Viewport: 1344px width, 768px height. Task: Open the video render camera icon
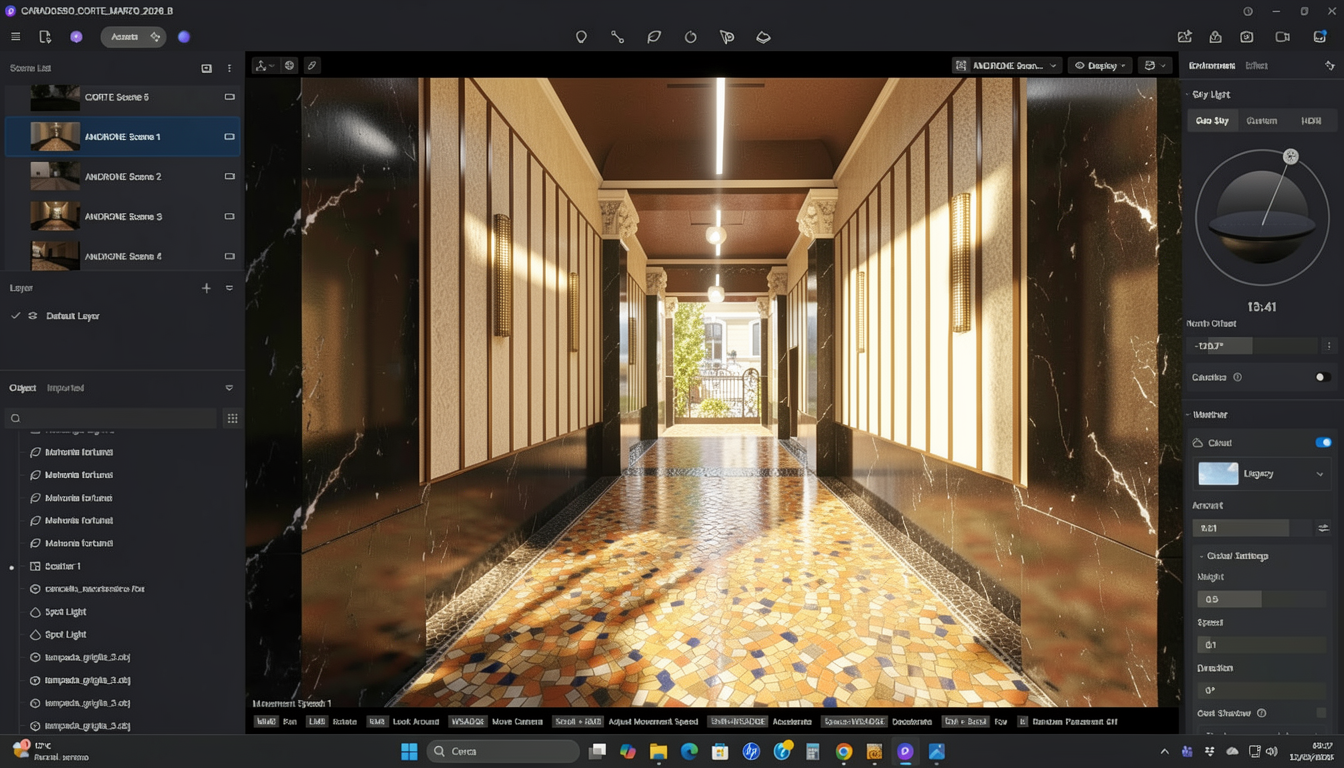(1283, 37)
